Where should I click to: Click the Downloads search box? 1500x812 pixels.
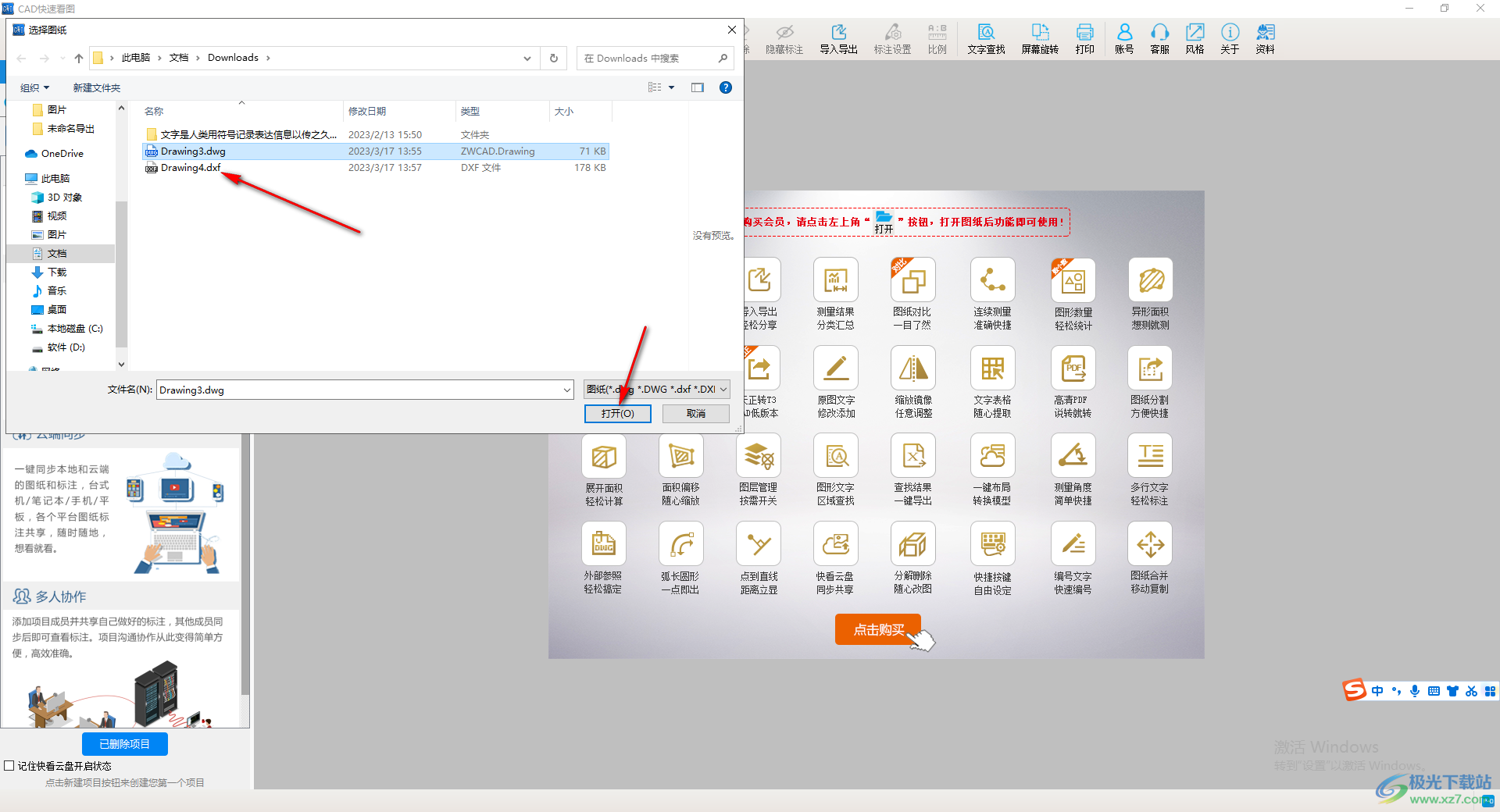tap(655, 58)
